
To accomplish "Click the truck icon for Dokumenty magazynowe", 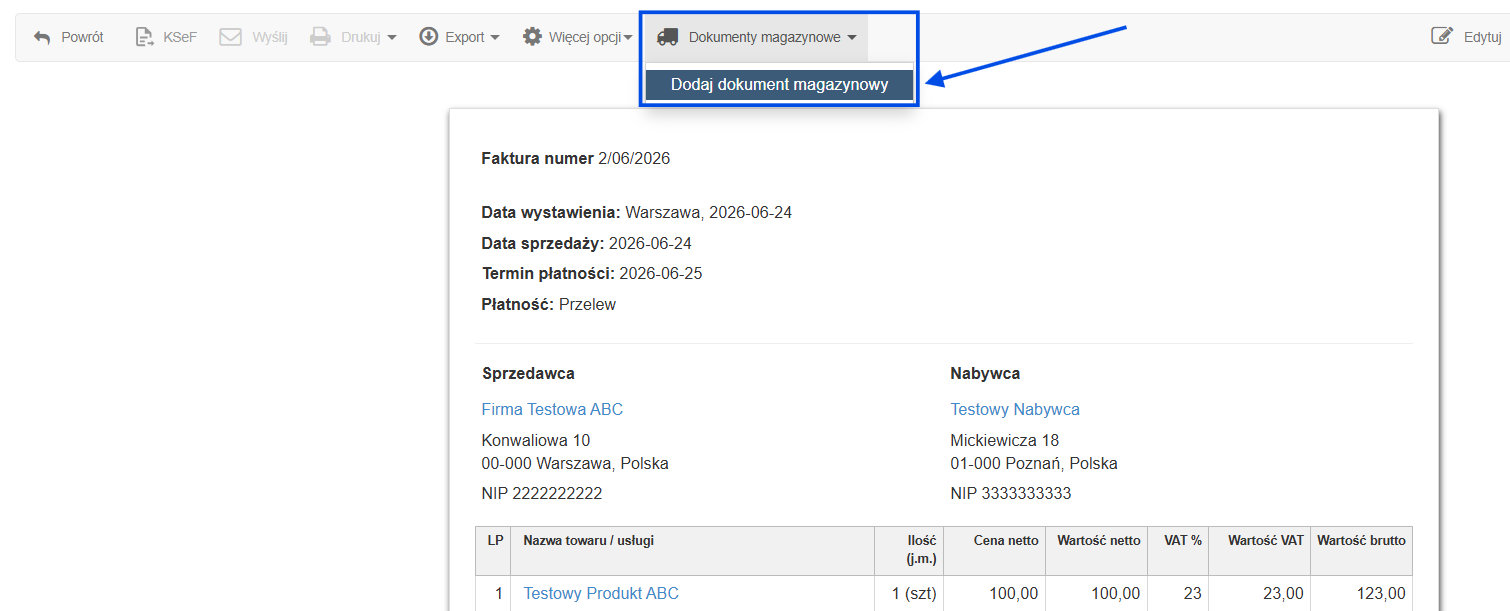I will [x=668, y=37].
